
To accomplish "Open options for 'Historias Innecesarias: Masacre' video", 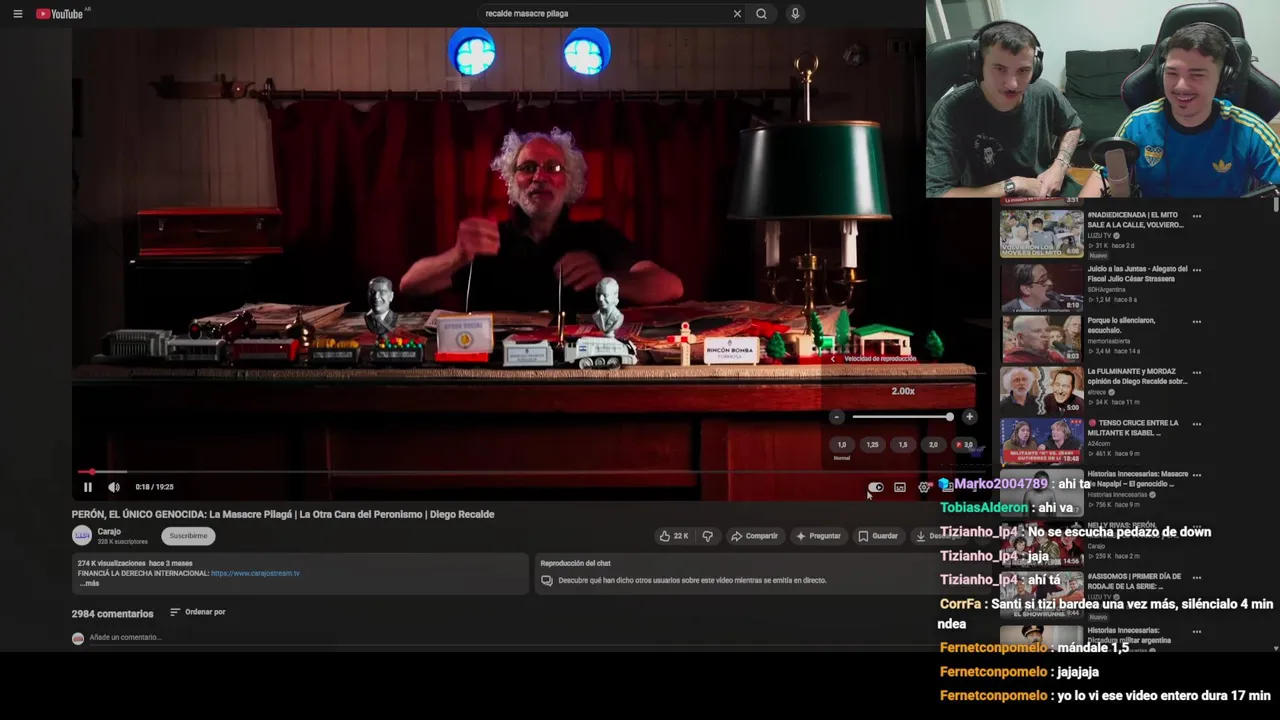I will pyautogui.click(x=1196, y=475).
